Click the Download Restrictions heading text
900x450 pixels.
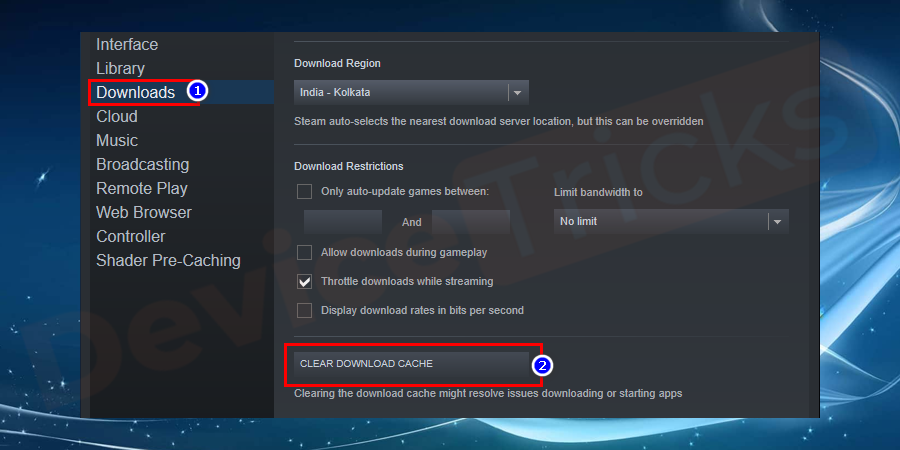tap(348, 166)
